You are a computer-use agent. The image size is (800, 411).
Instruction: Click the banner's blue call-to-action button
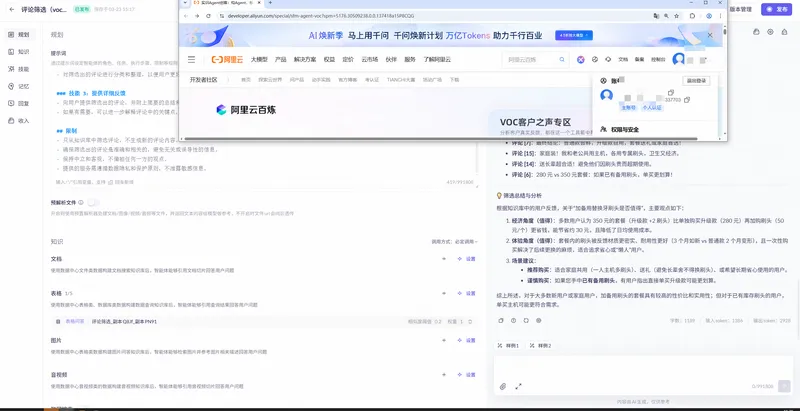[576, 36]
